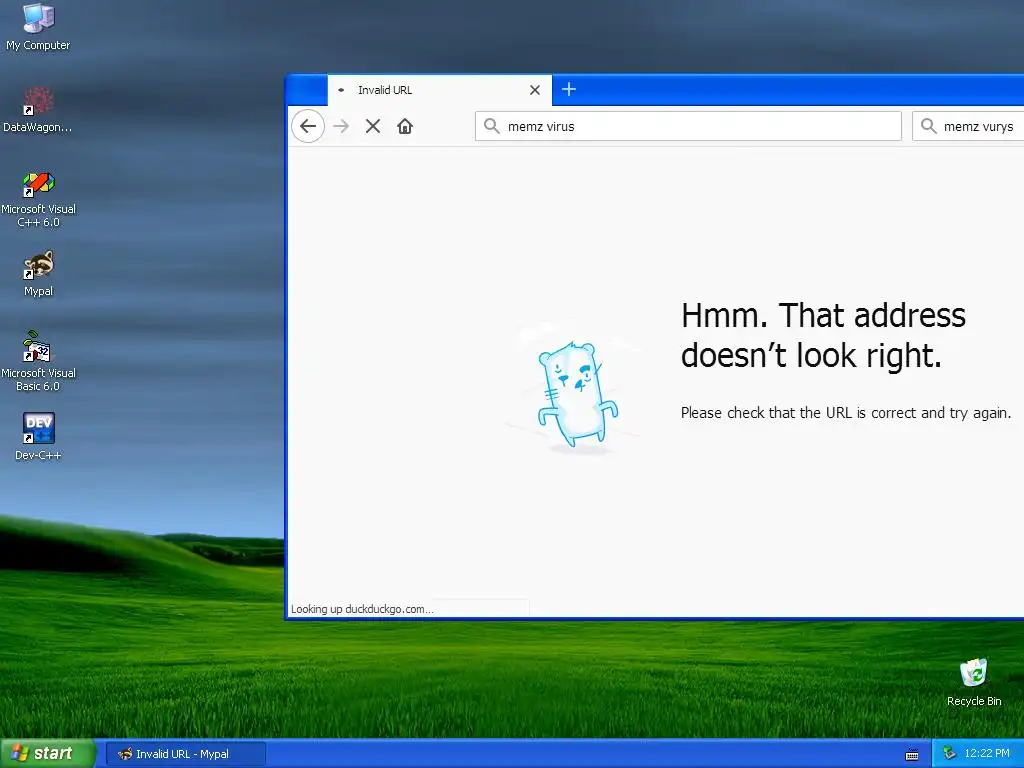Stop page loading with the X button

pos(373,126)
